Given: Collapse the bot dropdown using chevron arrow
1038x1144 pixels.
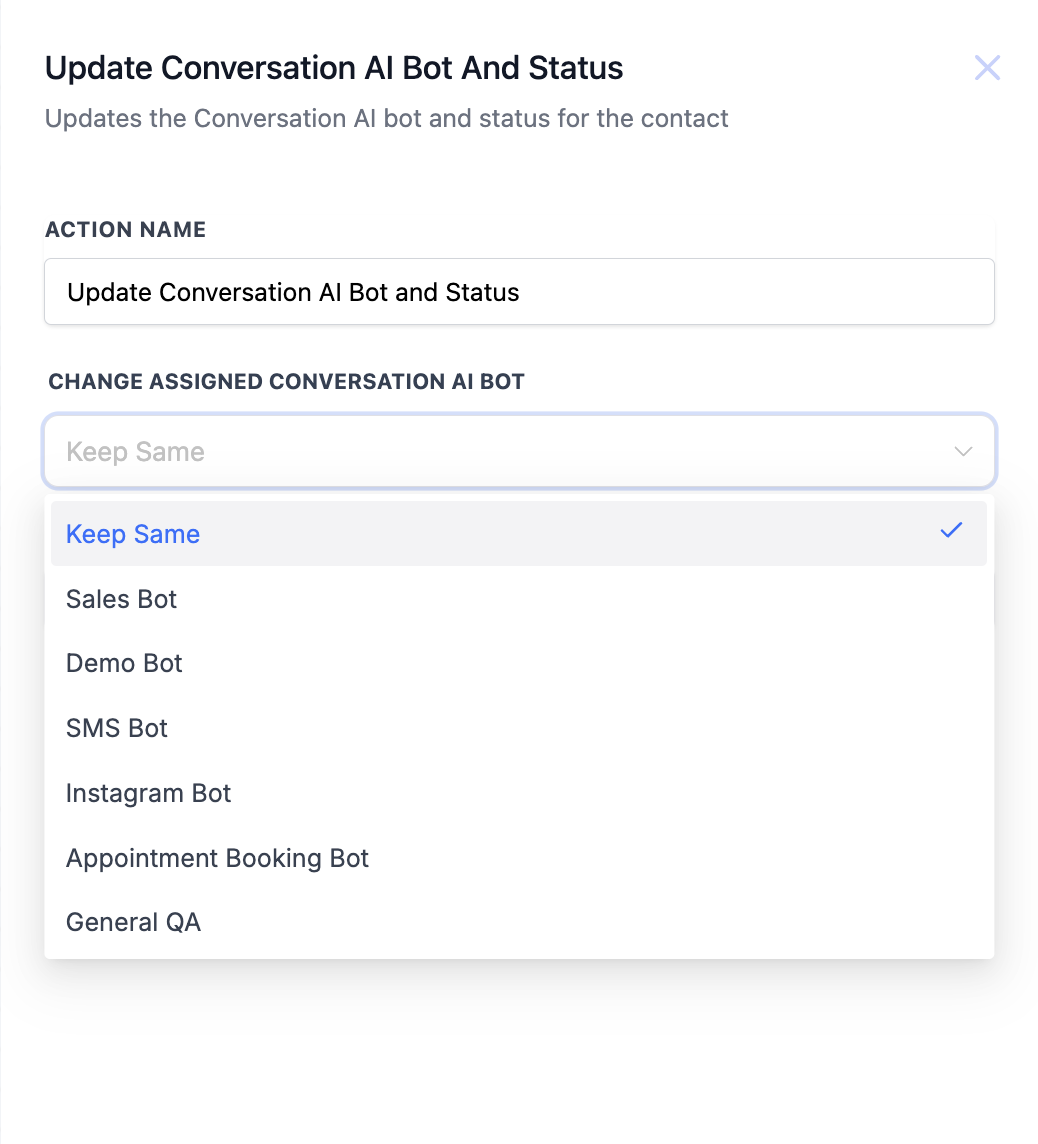Looking at the screenshot, I should [x=963, y=452].
